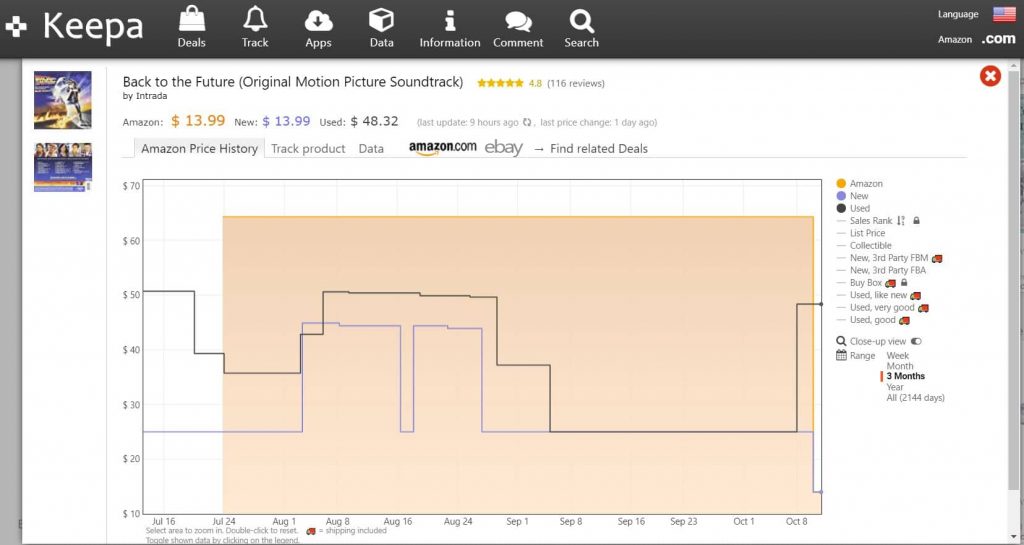The height and width of the screenshot is (545, 1024).
Task: Click the Used price $ 48.32
Action: [374, 121]
